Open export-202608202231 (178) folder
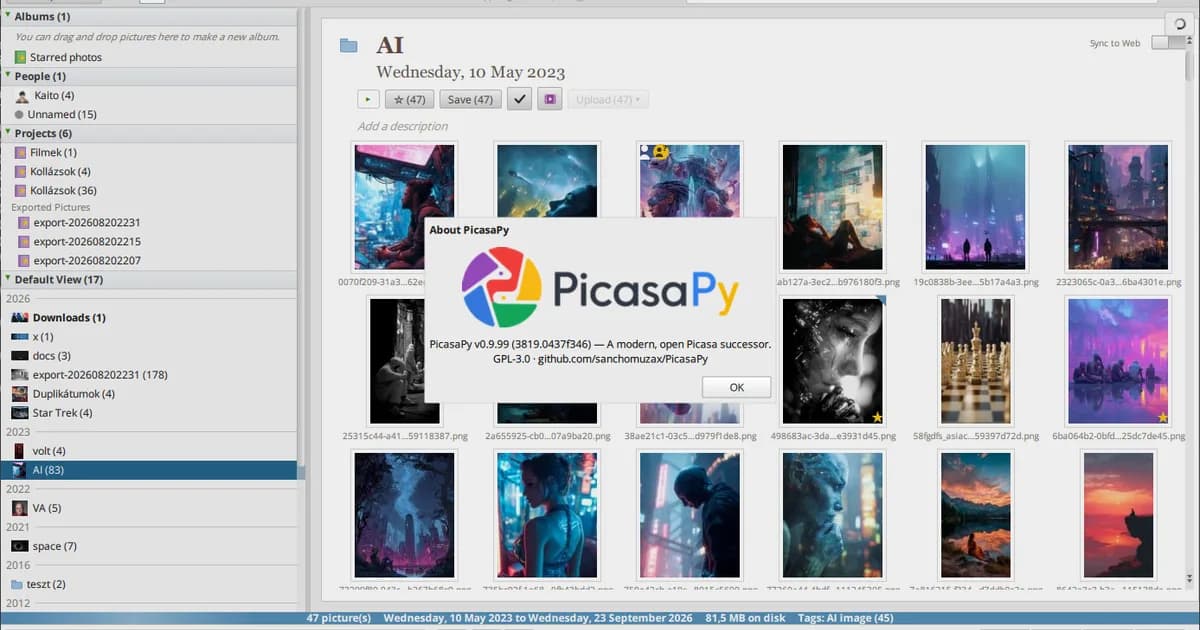This screenshot has width=1200, height=630. [100, 374]
